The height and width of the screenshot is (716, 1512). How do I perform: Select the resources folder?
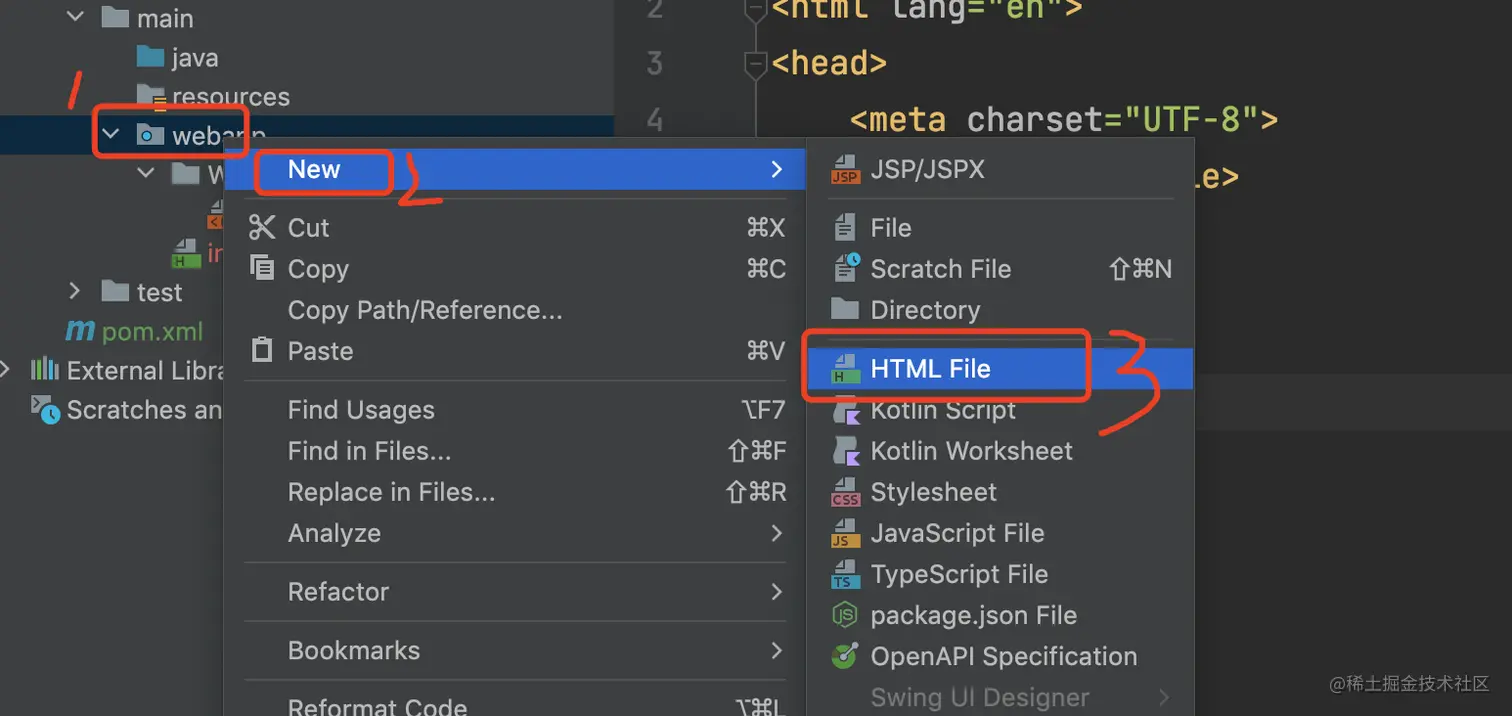coord(229,97)
